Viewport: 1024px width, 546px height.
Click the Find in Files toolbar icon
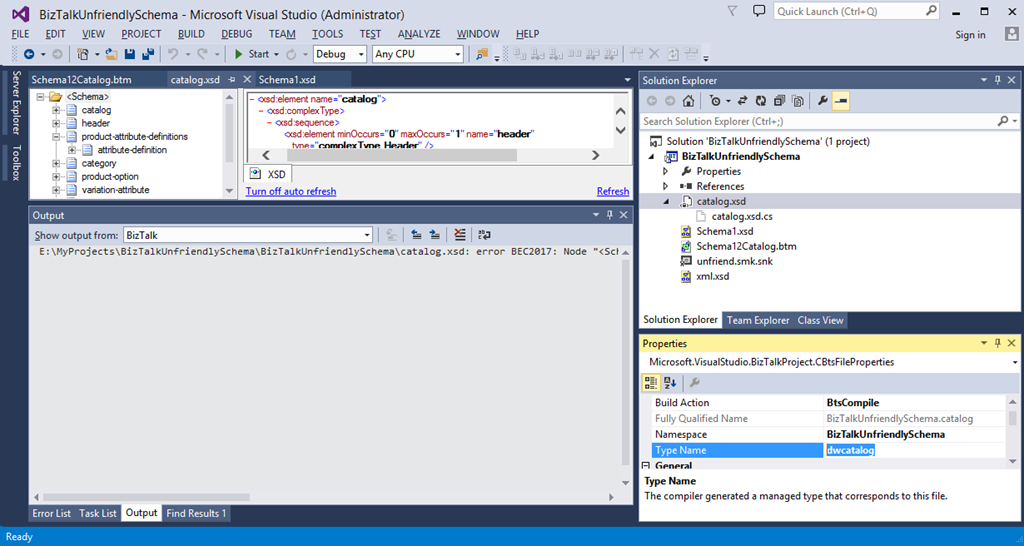click(482, 54)
